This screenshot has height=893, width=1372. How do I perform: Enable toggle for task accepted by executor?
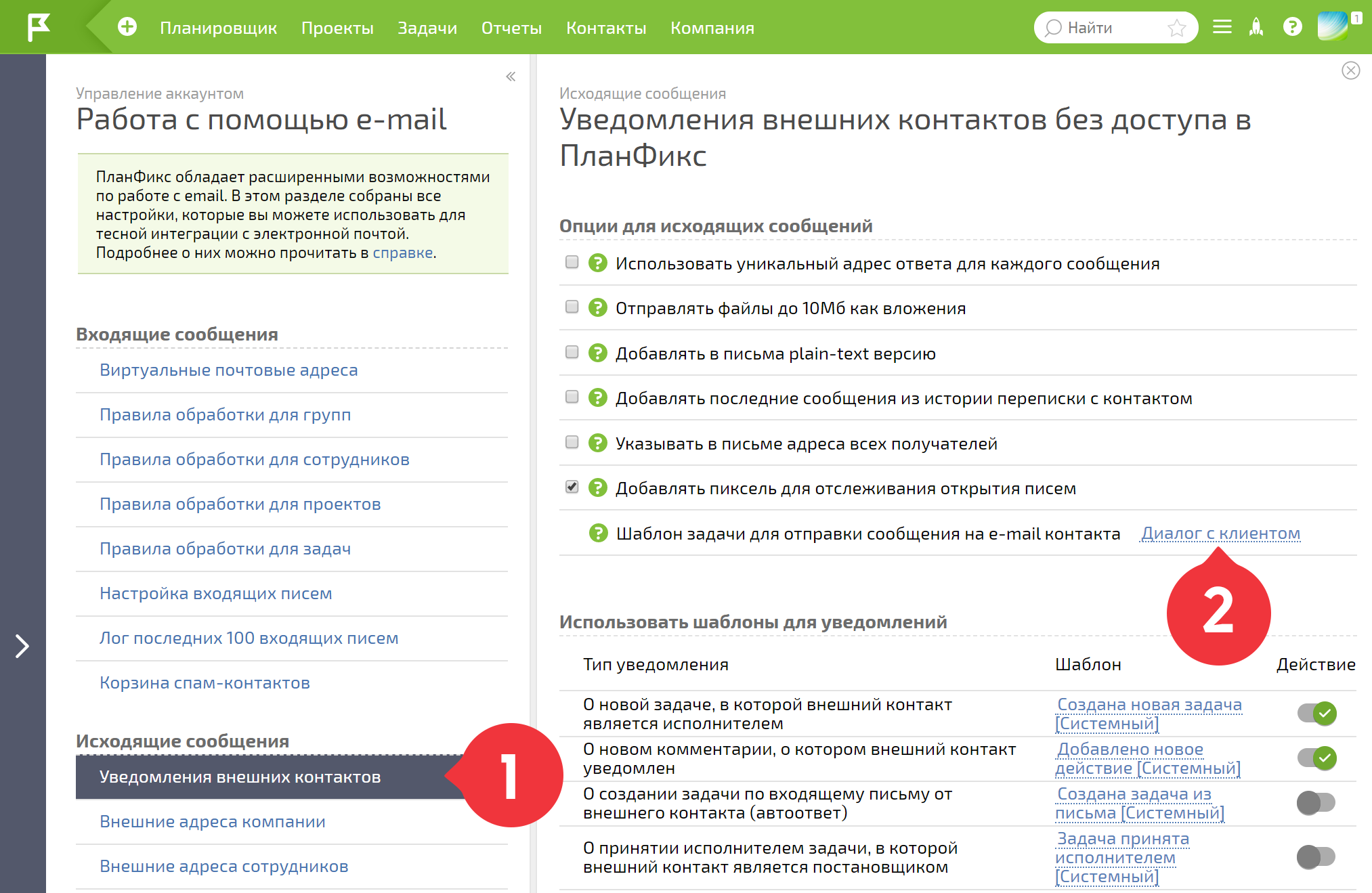(1316, 857)
